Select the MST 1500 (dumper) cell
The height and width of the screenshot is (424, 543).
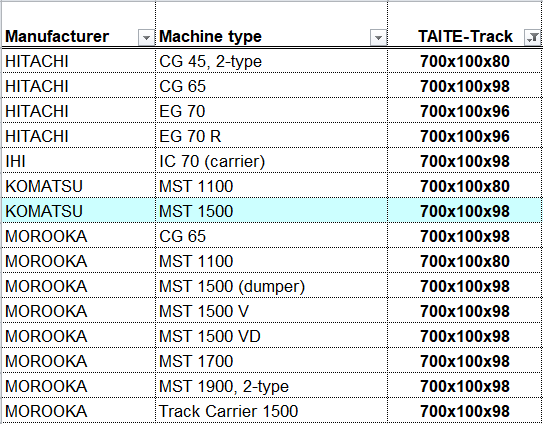tap(272, 286)
